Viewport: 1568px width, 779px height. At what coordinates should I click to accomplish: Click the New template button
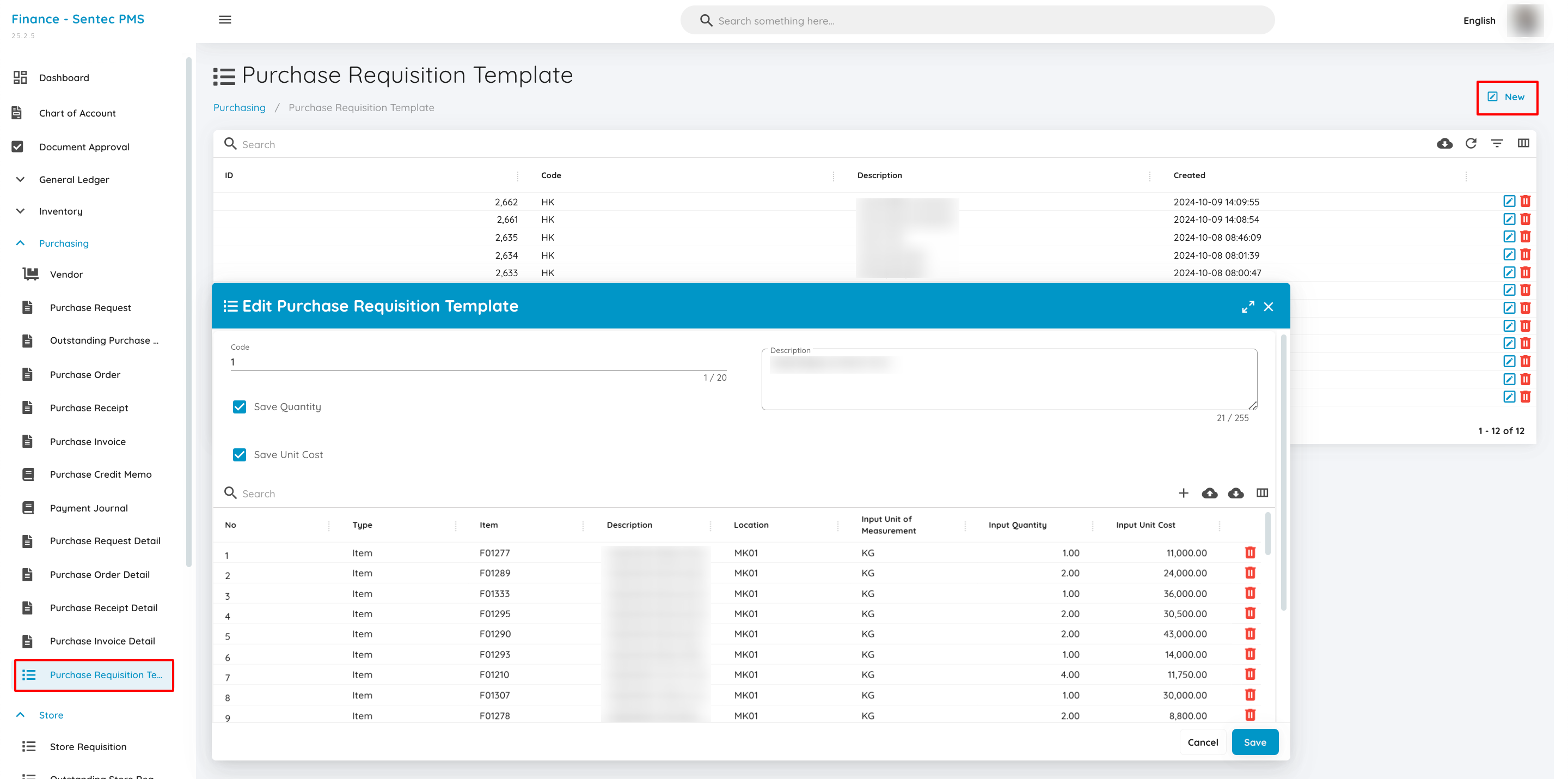point(1506,97)
